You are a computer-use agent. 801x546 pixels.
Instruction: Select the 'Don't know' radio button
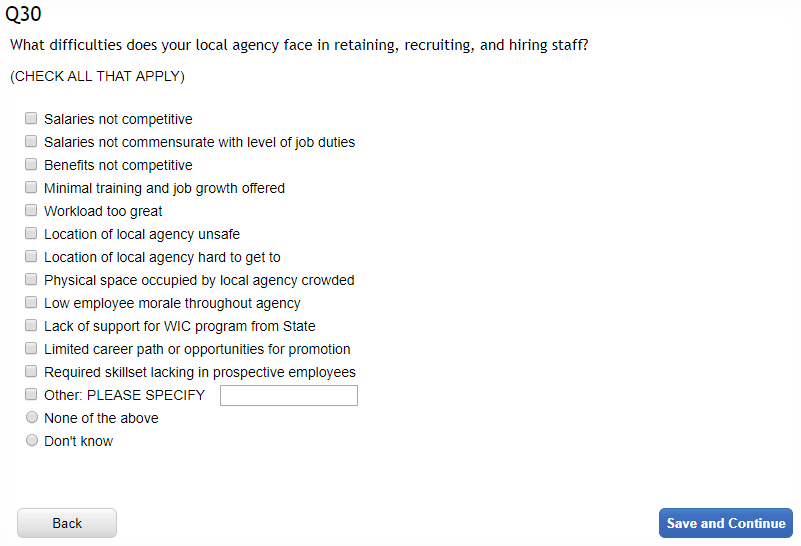point(32,440)
